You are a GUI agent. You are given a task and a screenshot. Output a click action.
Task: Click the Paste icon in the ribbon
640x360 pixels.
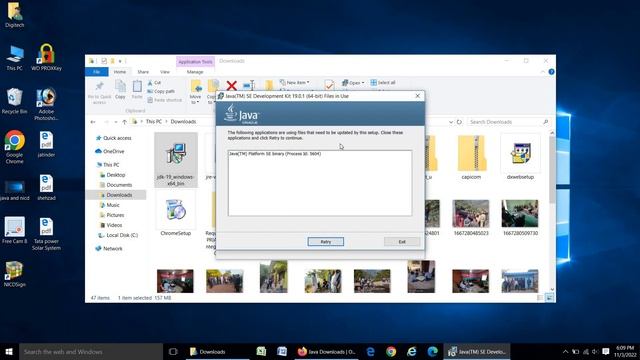pyautogui.click(x=137, y=89)
